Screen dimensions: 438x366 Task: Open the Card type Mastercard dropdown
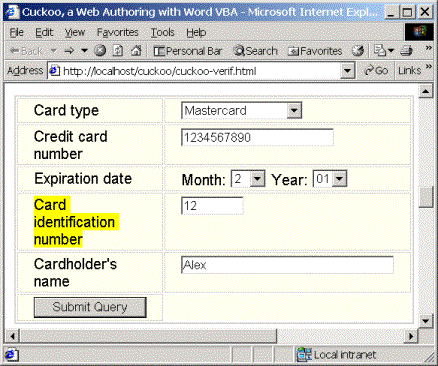tap(241, 110)
